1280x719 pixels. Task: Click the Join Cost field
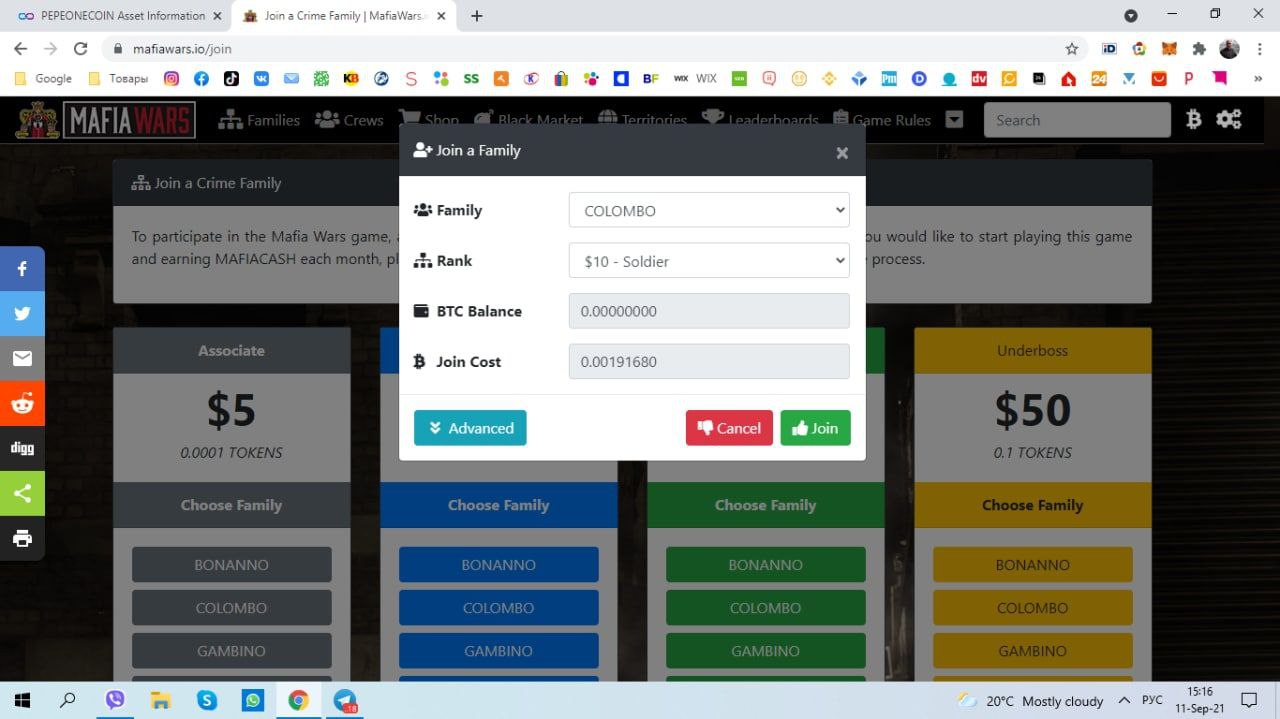[709, 361]
